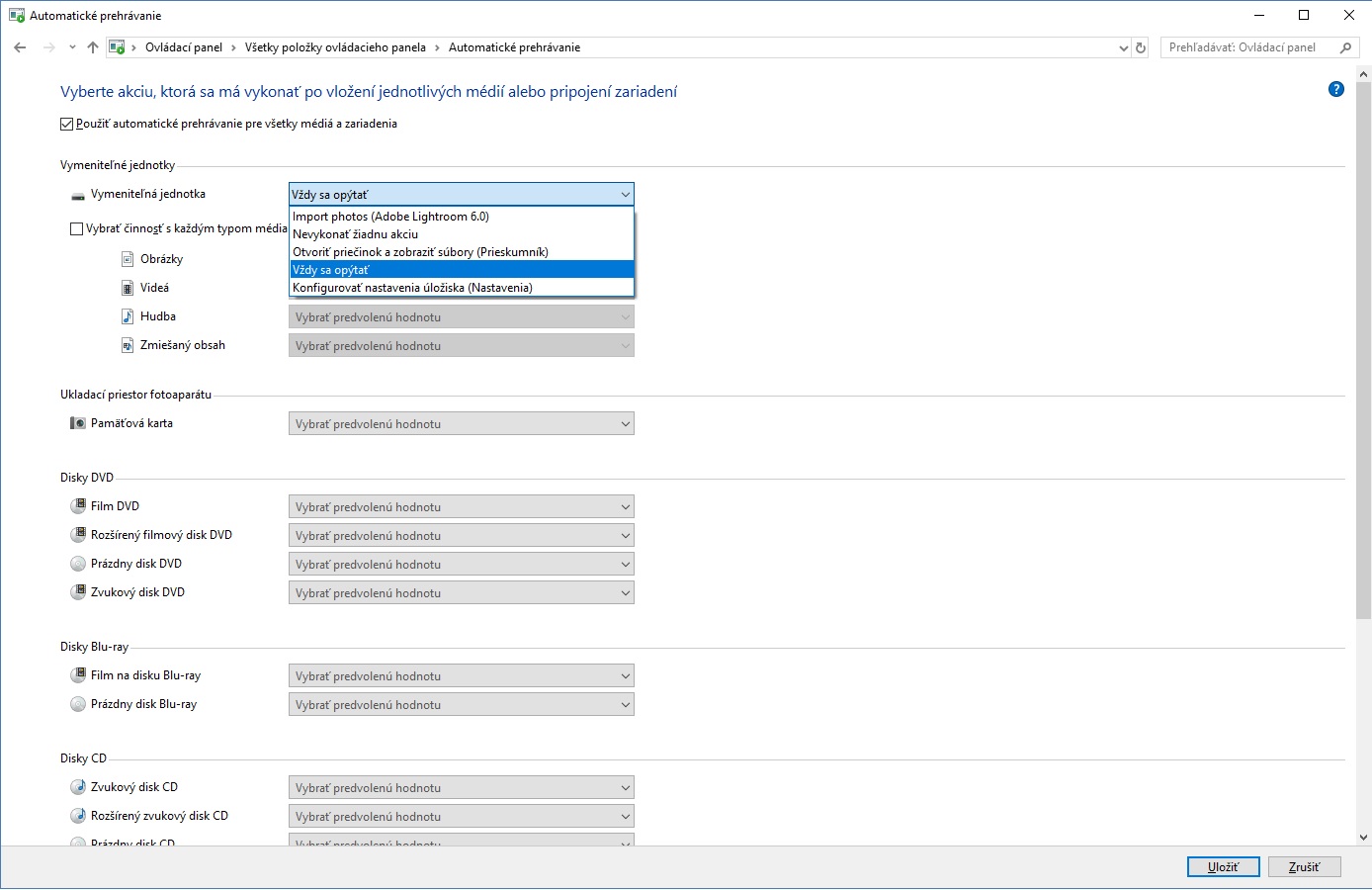The height and width of the screenshot is (890, 1372).
Task: Open the Zvukový disk CD dropdown
Action: click(462, 788)
